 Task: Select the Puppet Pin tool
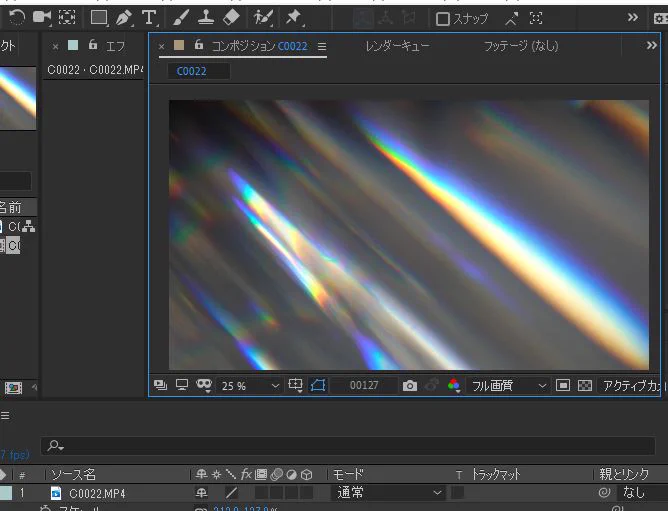[x=294, y=18]
